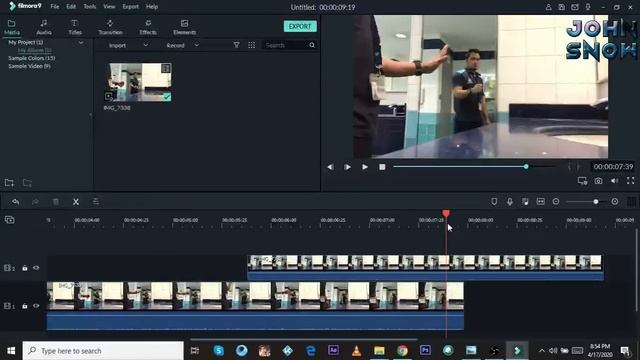Click the preview volume speaker icon
The image size is (640, 360).
point(614,181)
